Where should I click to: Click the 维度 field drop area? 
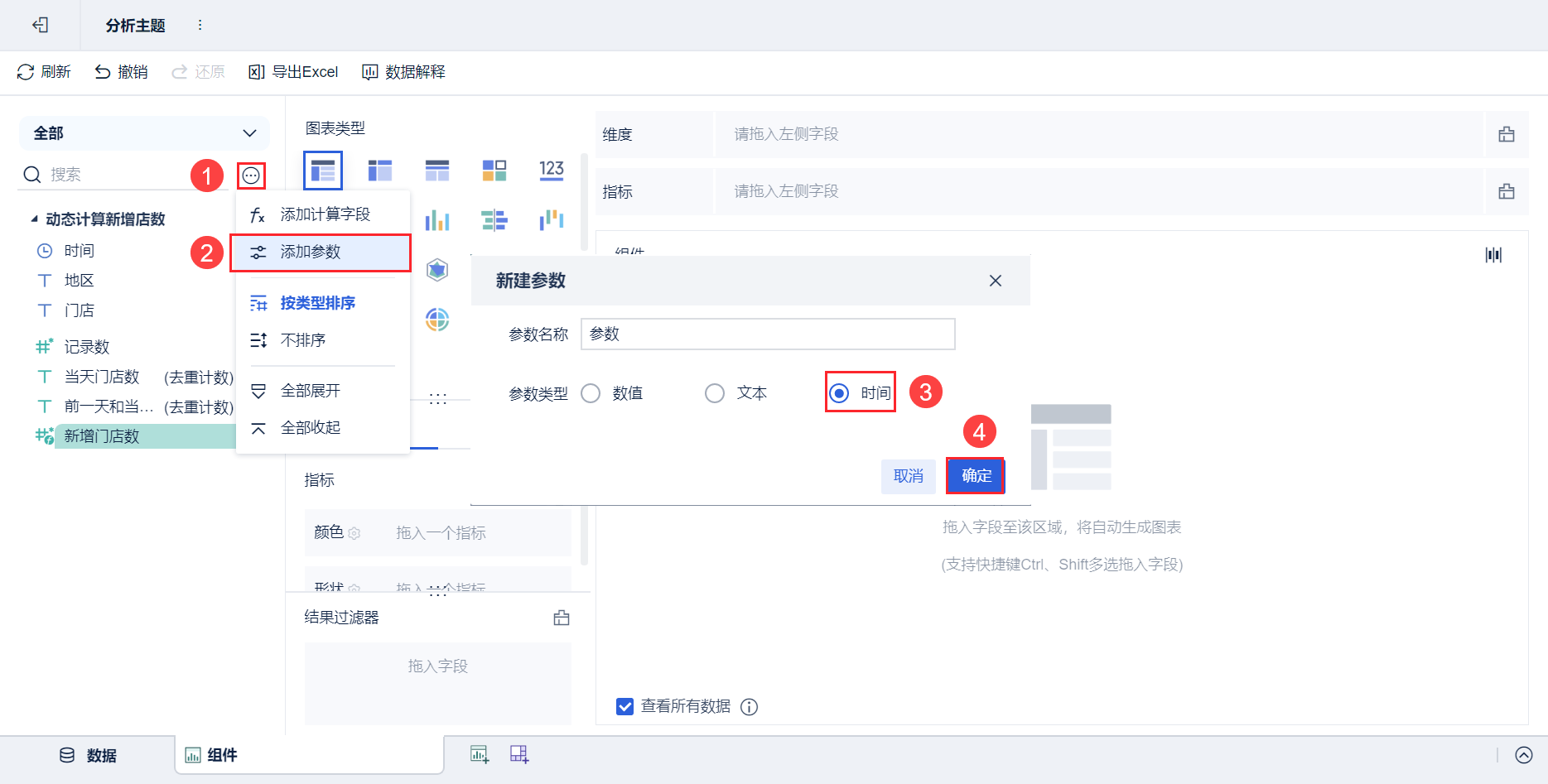pyautogui.click(x=1098, y=134)
